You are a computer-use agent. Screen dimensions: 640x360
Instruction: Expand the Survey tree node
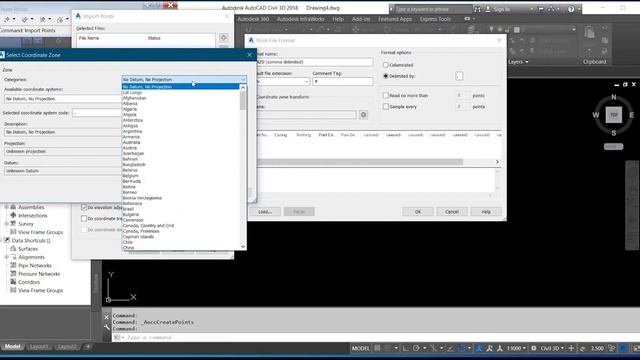7,224
